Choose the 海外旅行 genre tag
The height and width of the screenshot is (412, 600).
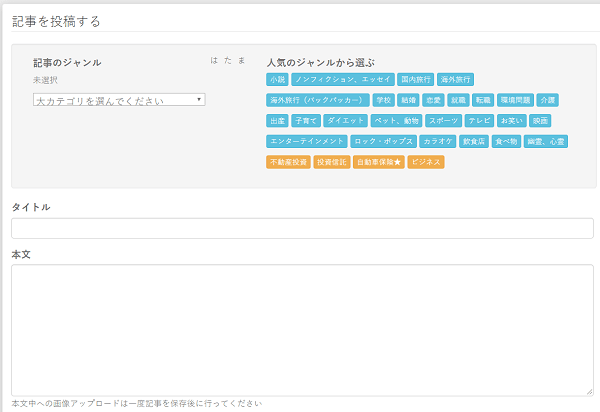click(455, 80)
